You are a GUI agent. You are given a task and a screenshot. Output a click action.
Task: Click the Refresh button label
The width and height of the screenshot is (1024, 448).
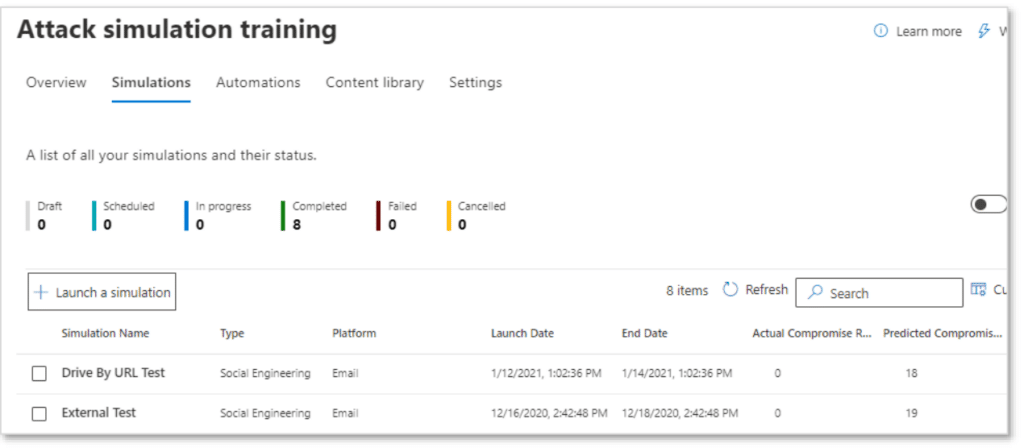[767, 289]
